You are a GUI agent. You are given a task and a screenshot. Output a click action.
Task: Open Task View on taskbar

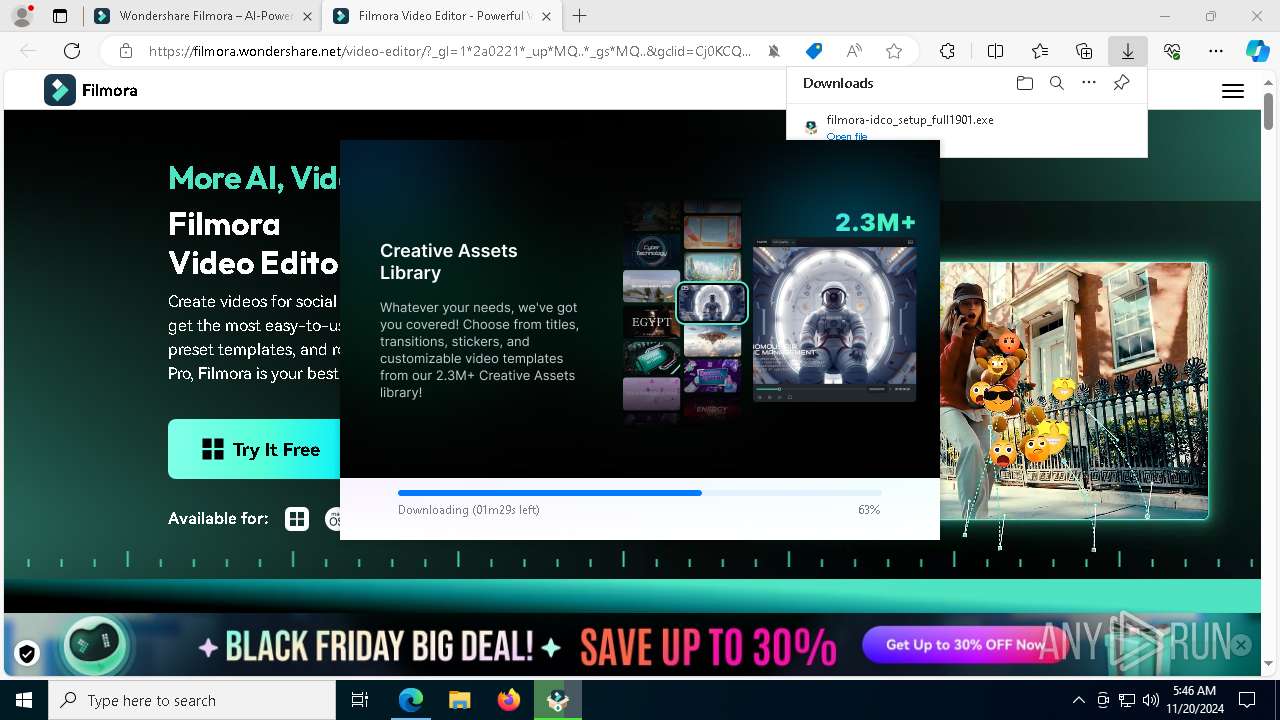[360, 700]
